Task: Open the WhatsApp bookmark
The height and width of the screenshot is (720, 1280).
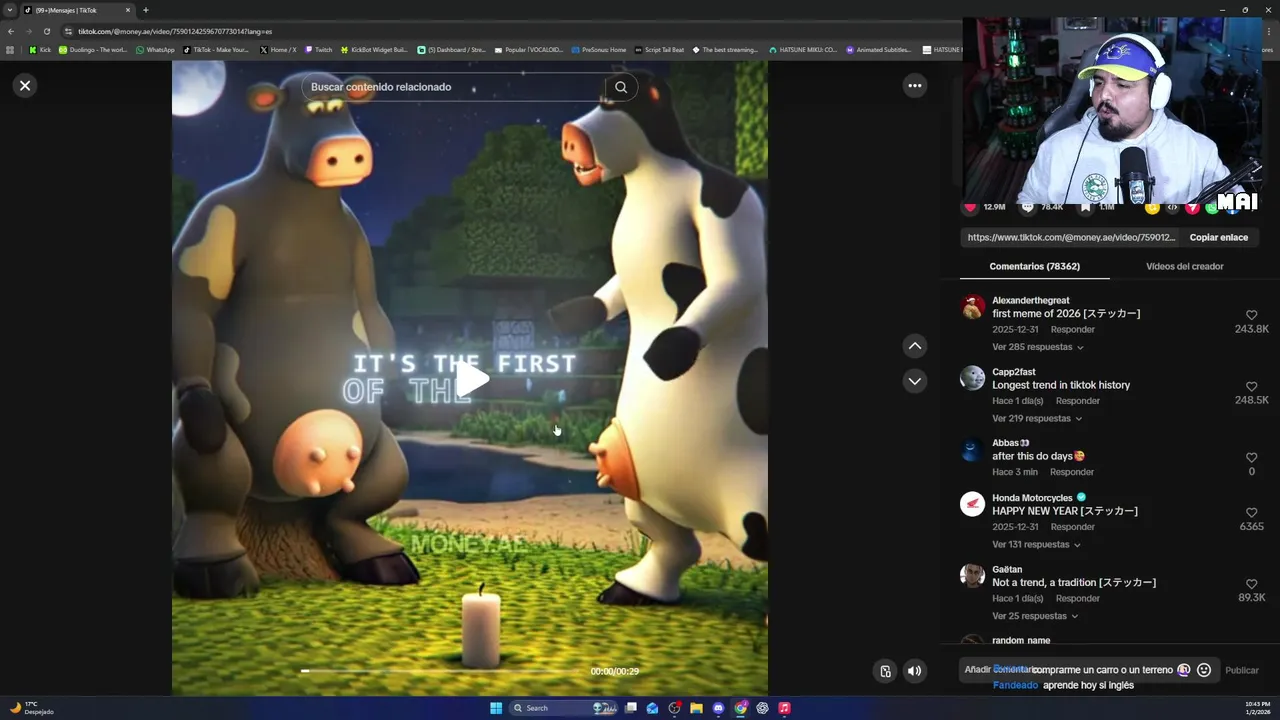Action: coord(154,49)
